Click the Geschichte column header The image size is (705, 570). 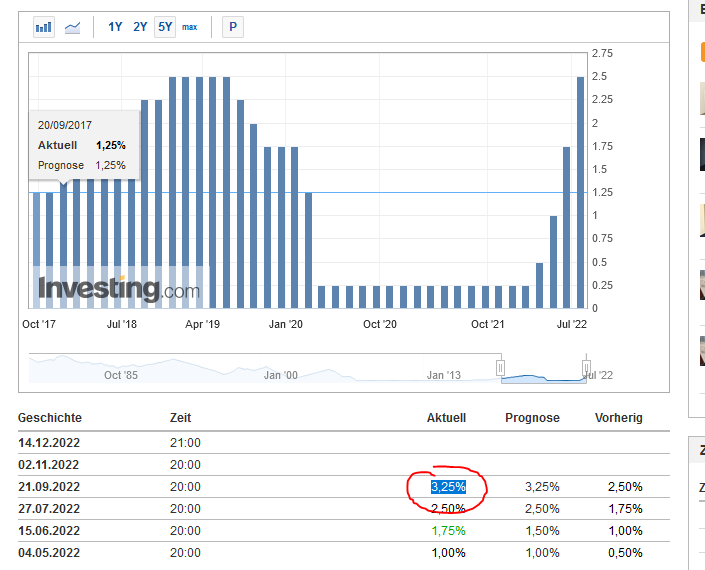pos(50,418)
